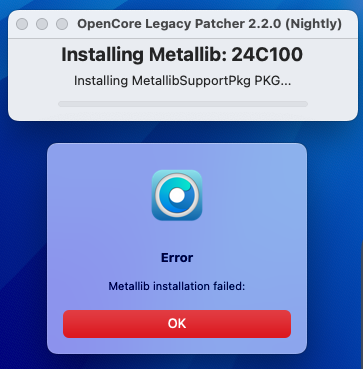Click empty space below the progress bar
The width and height of the screenshot is (363, 369).
point(183,114)
